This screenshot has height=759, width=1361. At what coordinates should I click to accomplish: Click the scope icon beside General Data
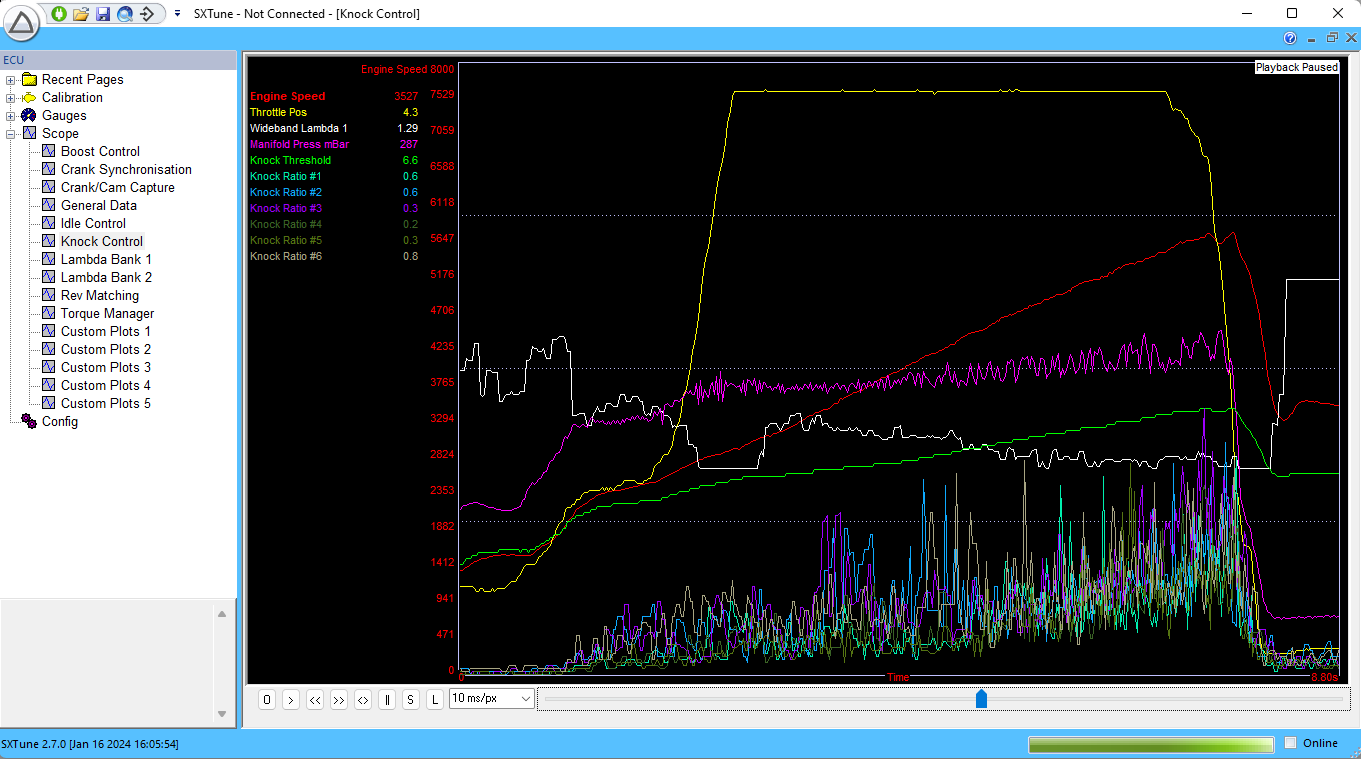48,206
